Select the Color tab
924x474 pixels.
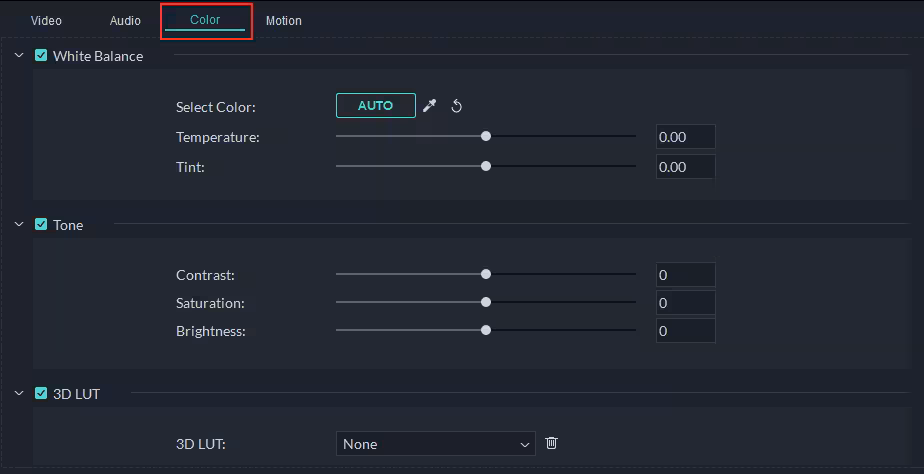coord(205,20)
